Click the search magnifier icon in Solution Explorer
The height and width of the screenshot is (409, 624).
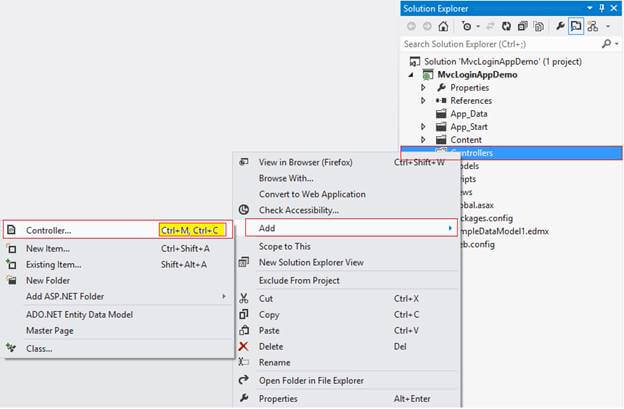tap(606, 44)
